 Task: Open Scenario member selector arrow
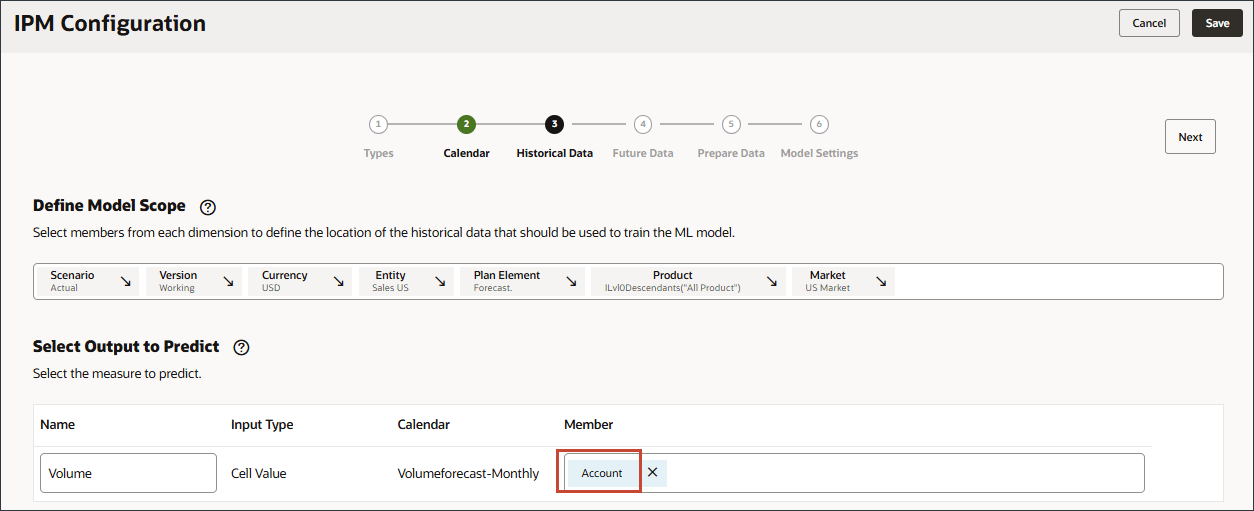coord(125,282)
